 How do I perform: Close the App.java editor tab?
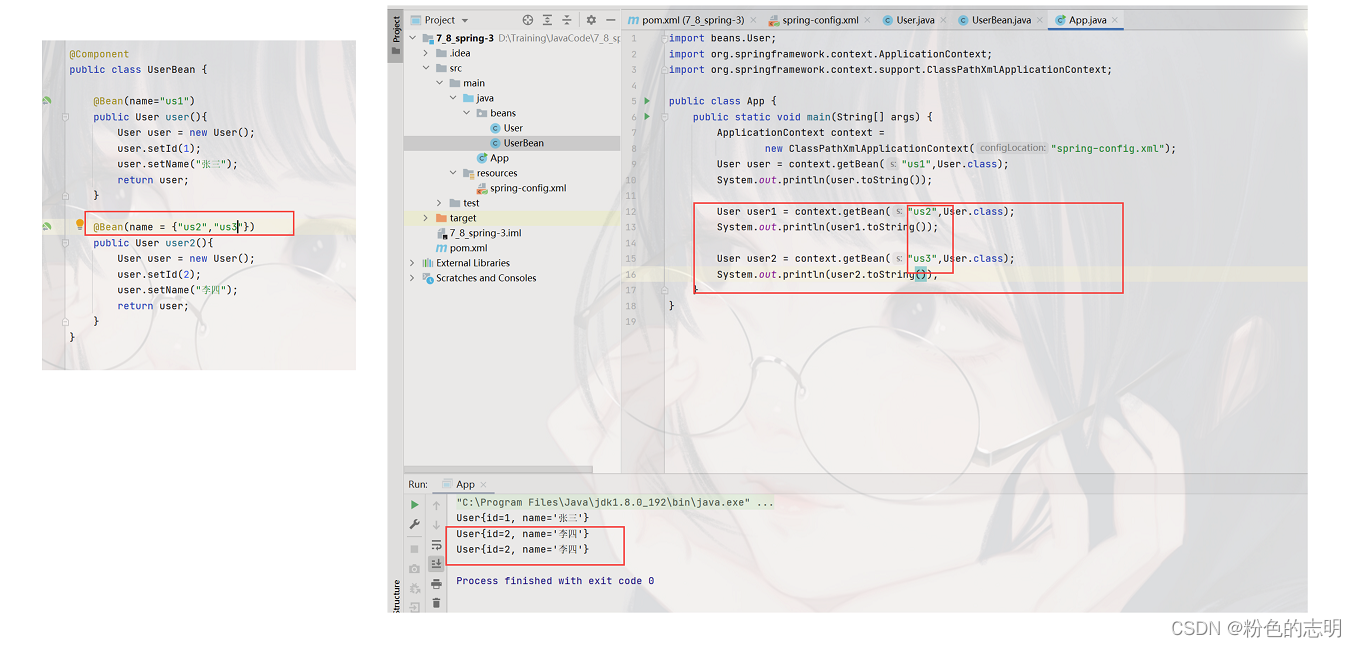pos(1115,20)
